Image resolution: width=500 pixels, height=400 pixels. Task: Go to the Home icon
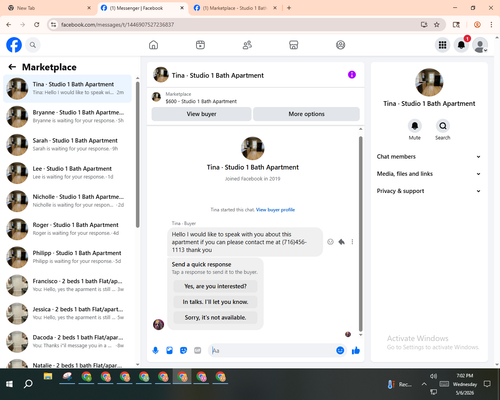click(x=153, y=45)
